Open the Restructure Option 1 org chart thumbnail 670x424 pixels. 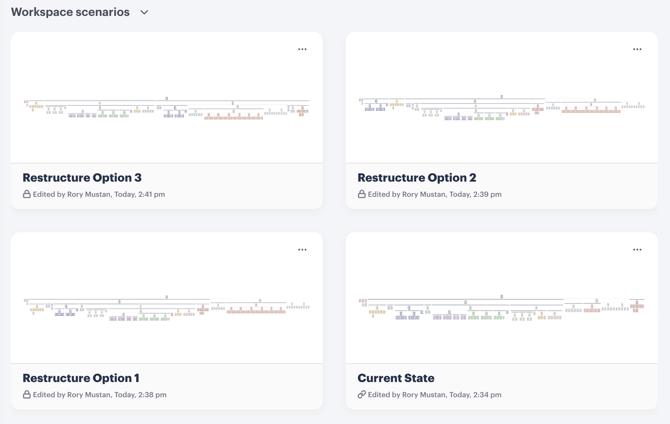tap(167, 298)
